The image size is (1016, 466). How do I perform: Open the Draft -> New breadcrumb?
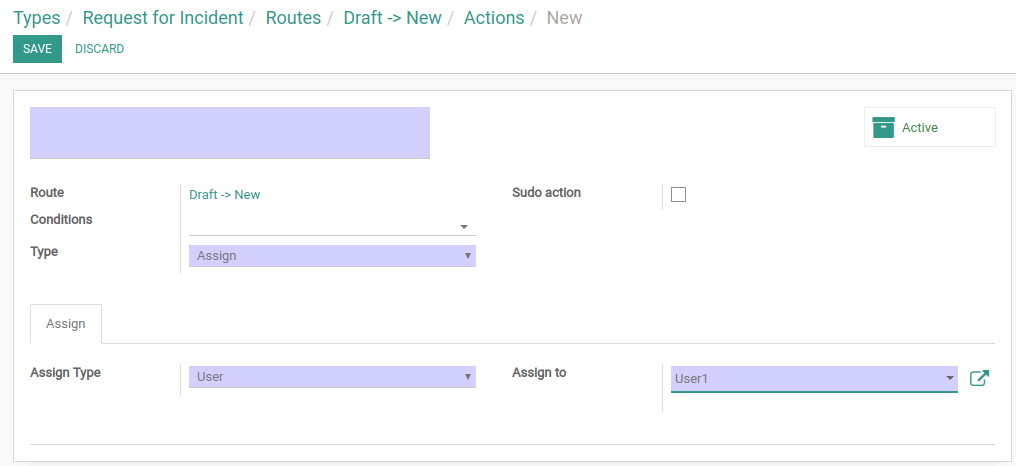tap(393, 18)
